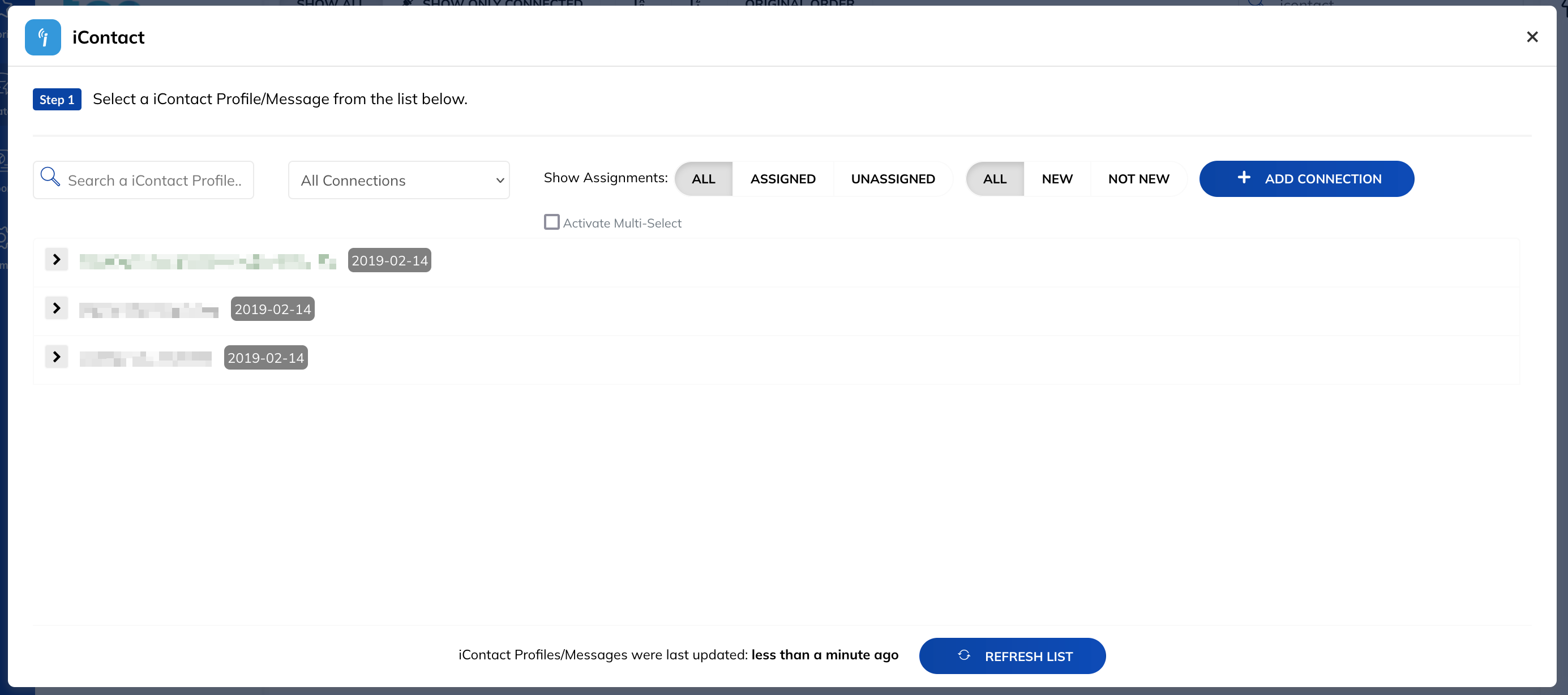Select ALL in the new/not new filter

tap(995, 179)
